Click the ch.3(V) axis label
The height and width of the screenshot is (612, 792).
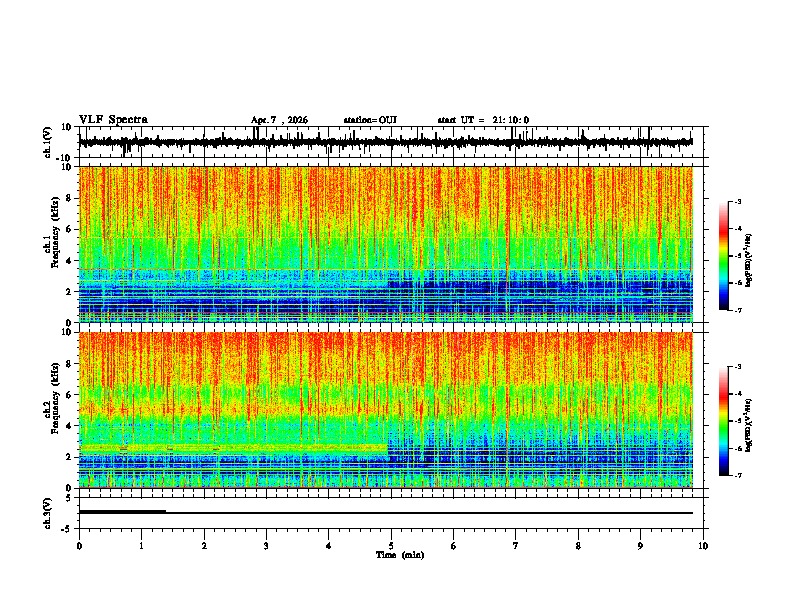tap(48, 513)
